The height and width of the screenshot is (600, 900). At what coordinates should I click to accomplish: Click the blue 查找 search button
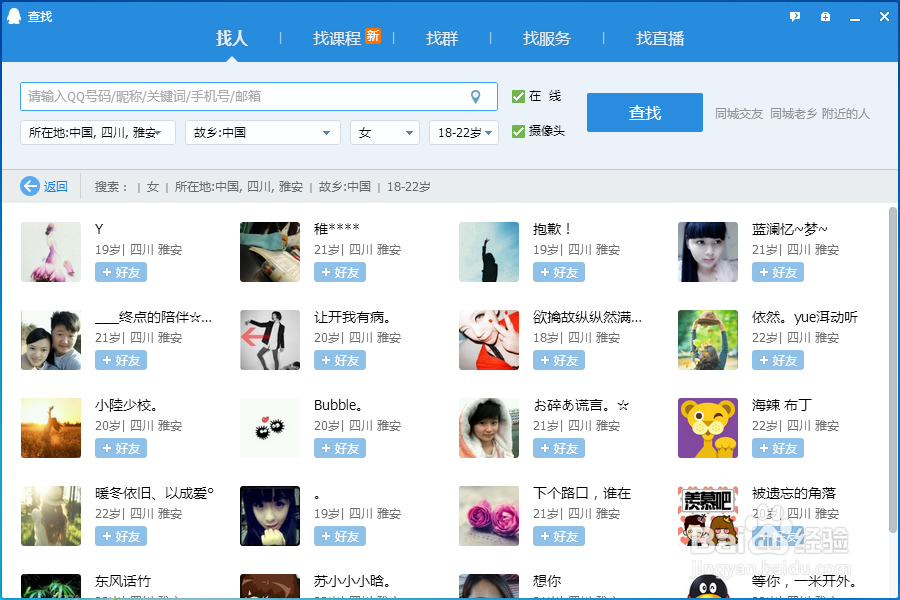(645, 113)
